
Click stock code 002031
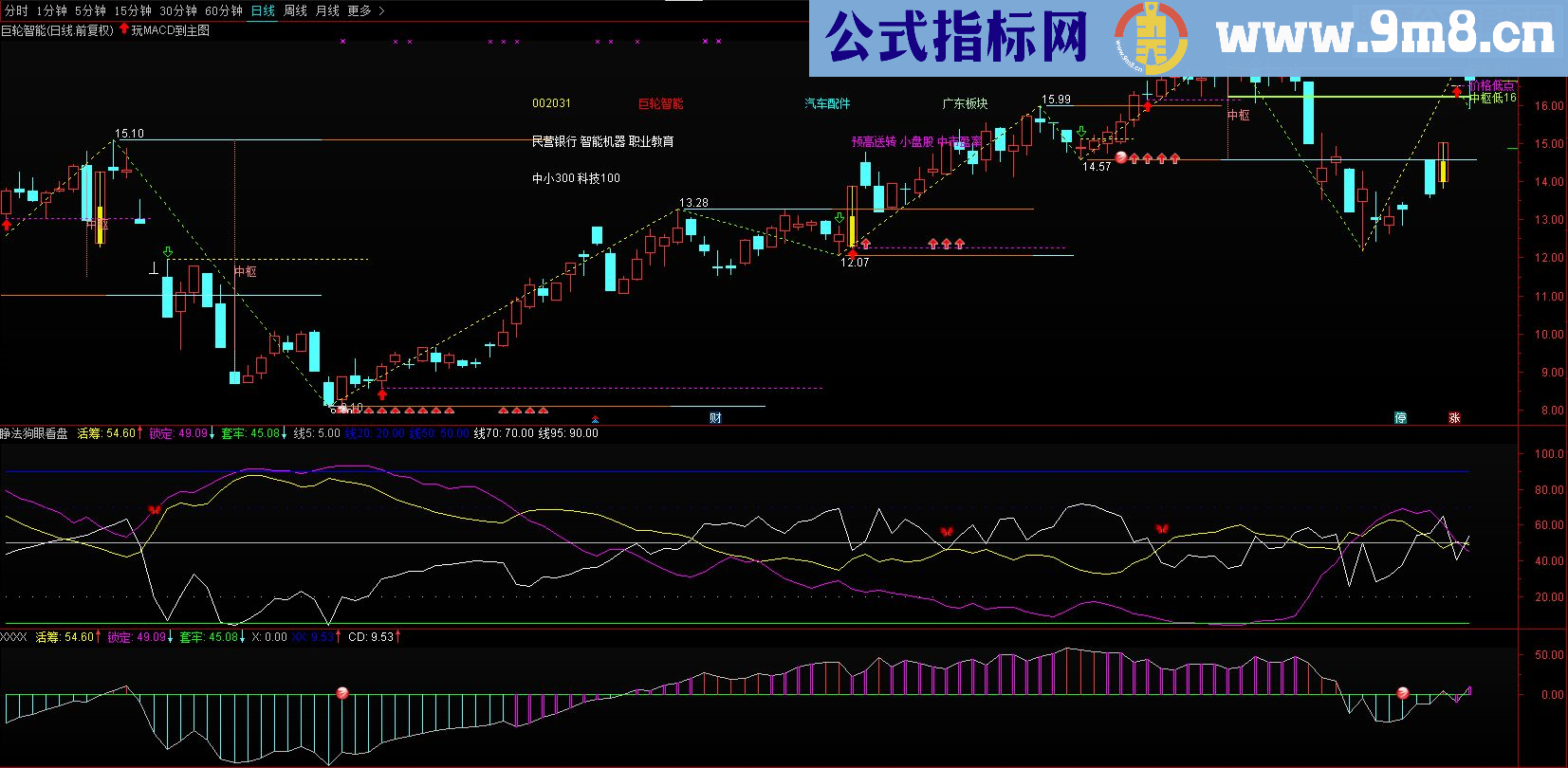pyautogui.click(x=551, y=103)
